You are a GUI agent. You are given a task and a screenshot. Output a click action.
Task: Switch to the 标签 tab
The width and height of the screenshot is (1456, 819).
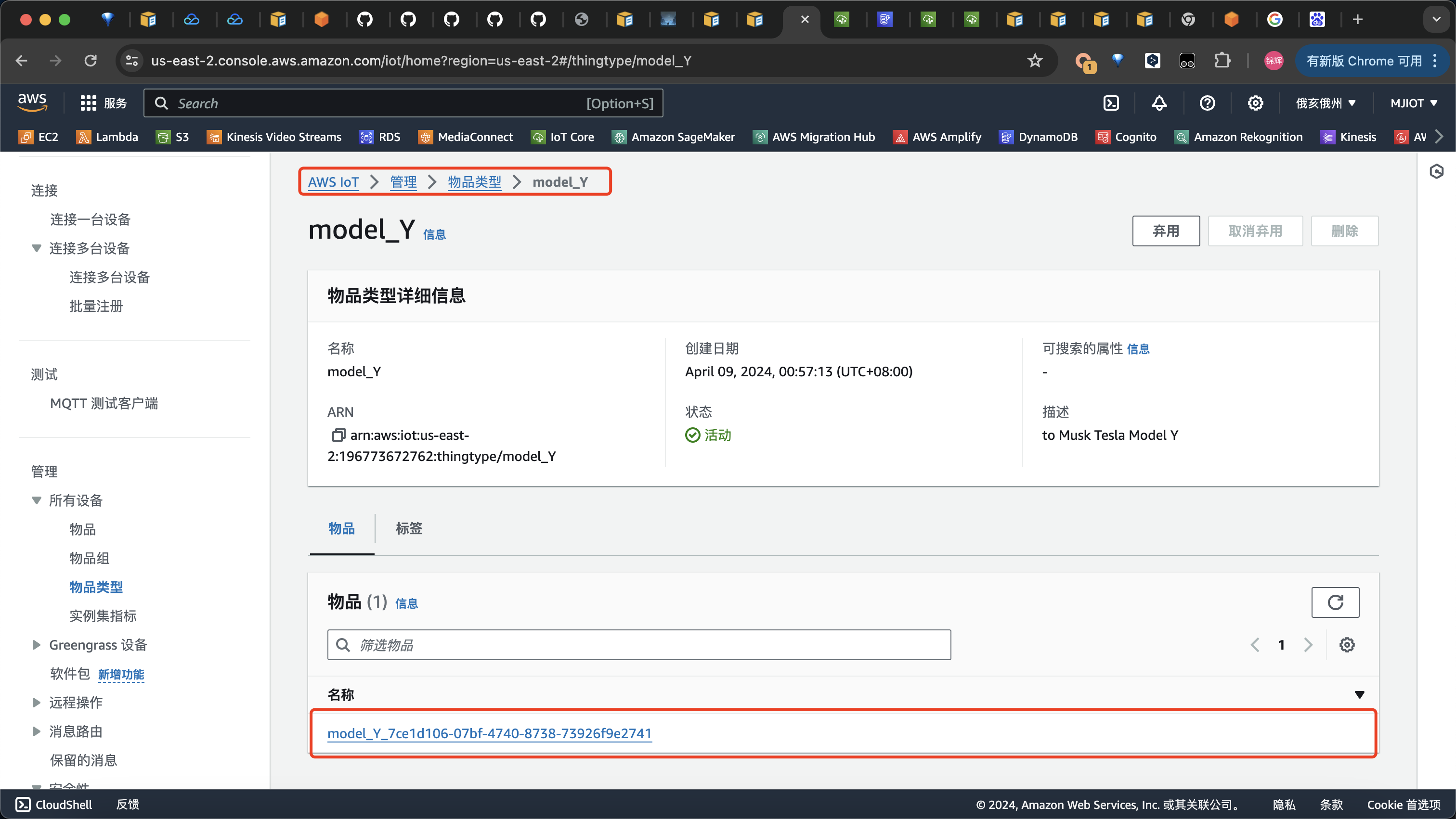click(409, 528)
